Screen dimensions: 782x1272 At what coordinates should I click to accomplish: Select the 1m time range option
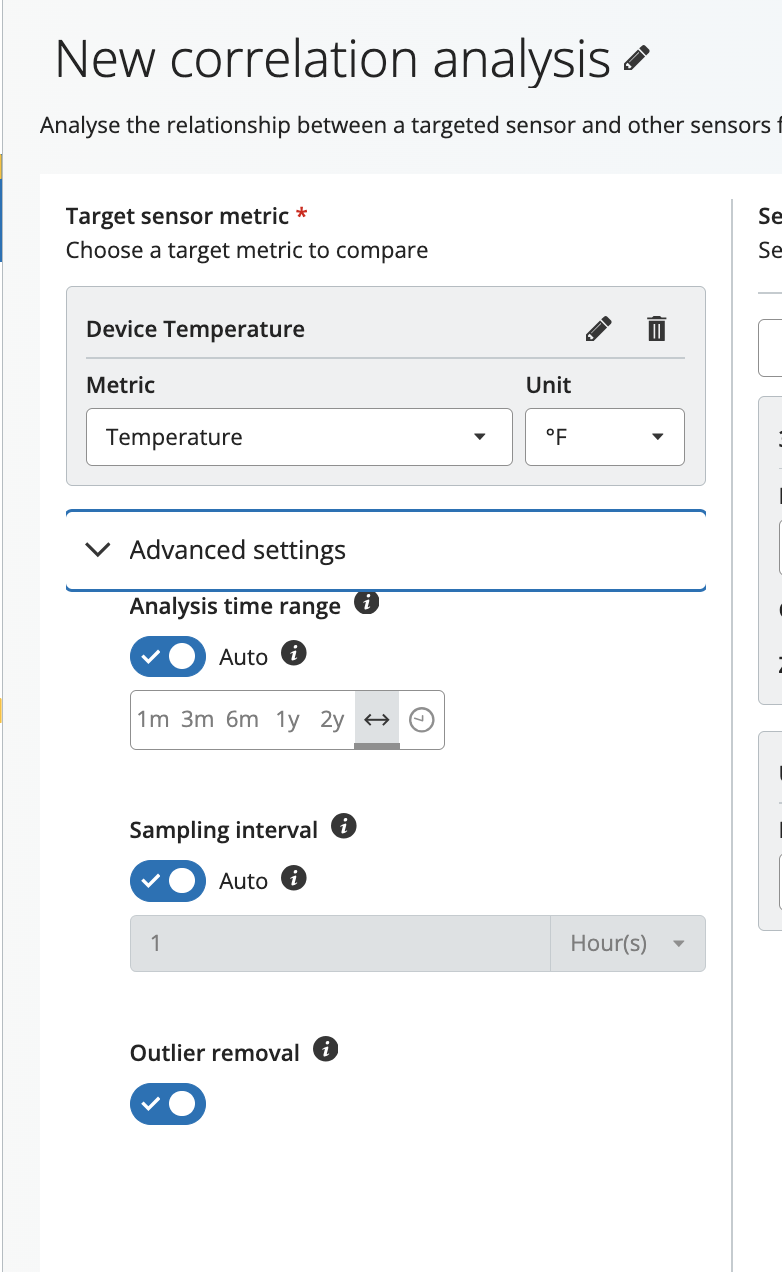pos(153,720)
